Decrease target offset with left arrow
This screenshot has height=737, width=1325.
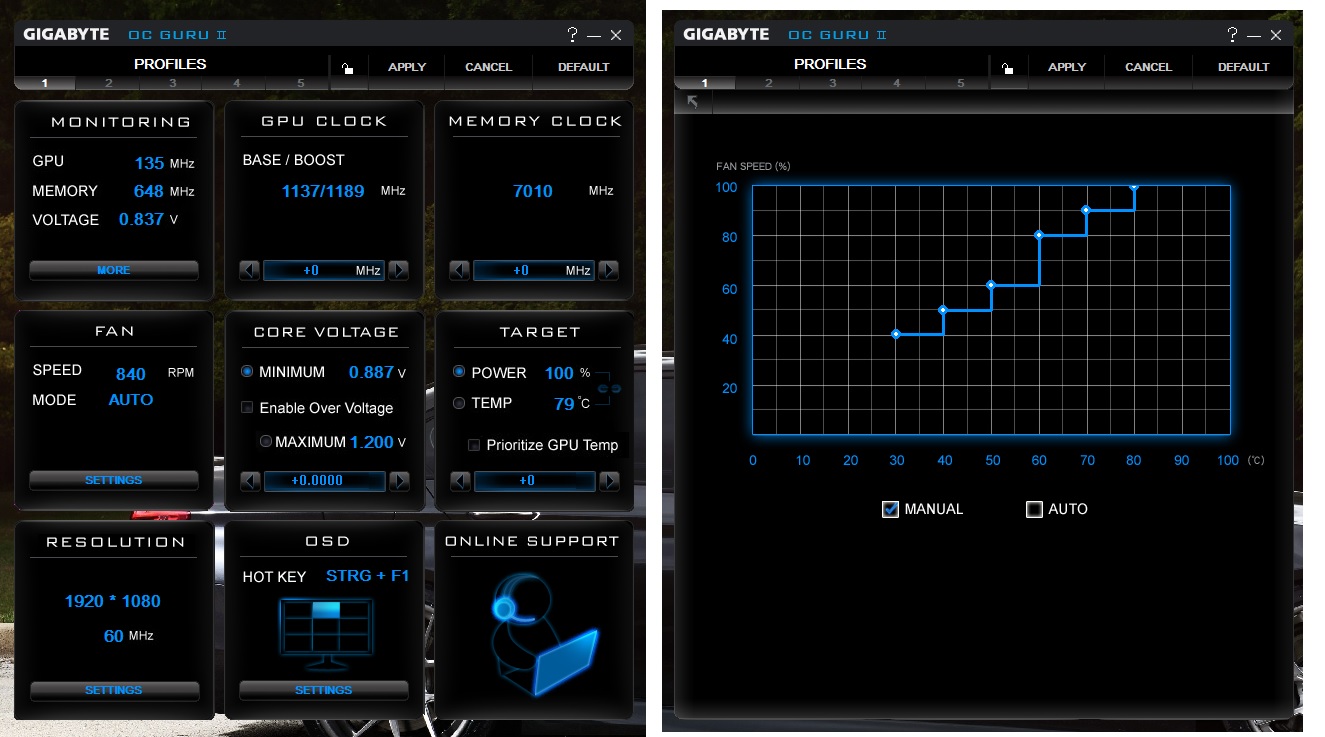pos(461,481)
